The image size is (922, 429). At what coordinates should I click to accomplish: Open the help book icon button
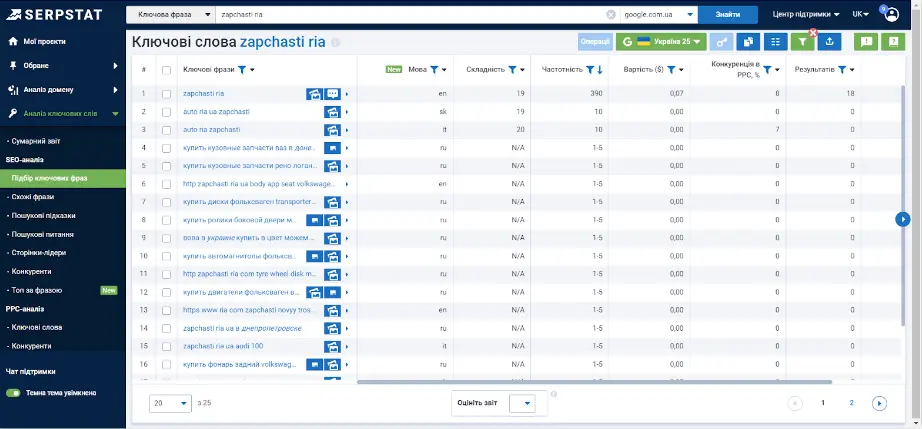(x=893, y=42)
